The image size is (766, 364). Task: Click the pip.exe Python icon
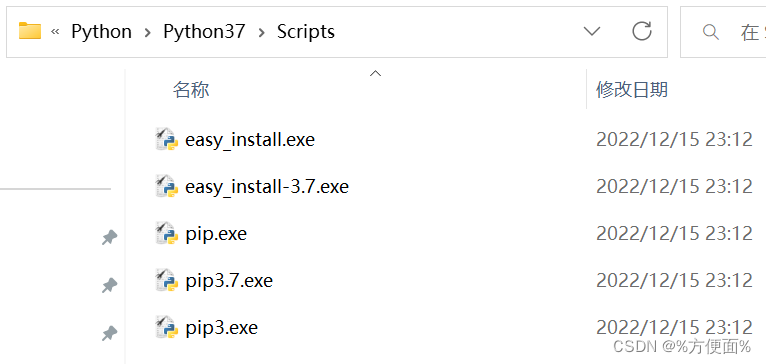point(166,233)
